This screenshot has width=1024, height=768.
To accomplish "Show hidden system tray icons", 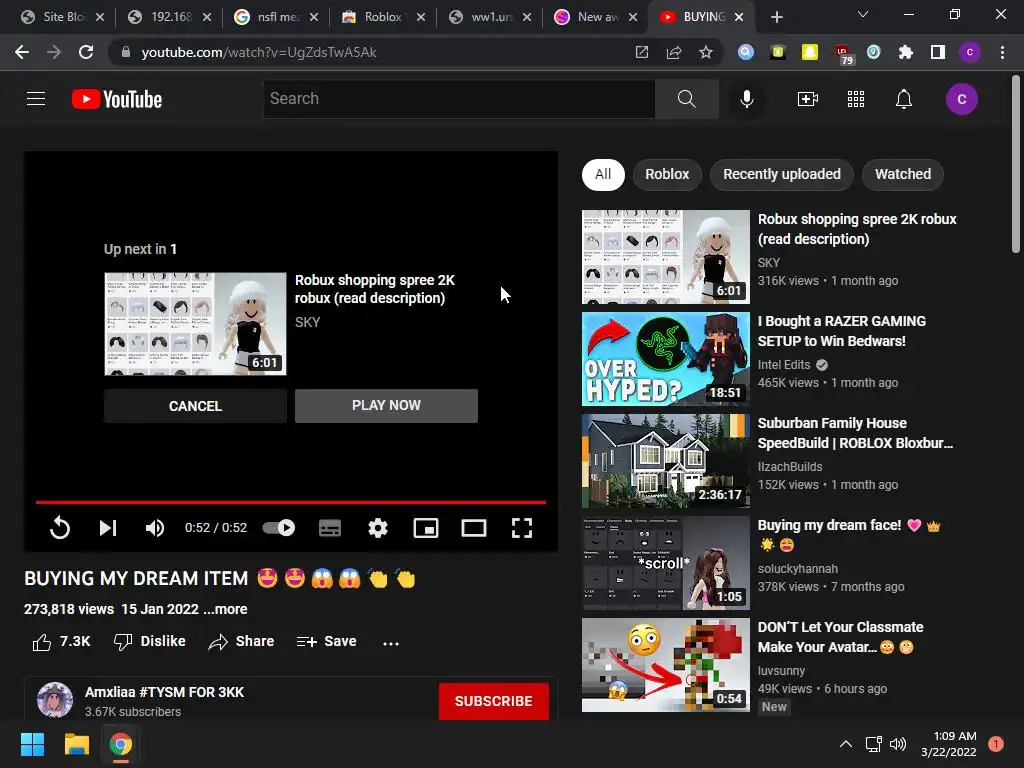I will point(846,744).
